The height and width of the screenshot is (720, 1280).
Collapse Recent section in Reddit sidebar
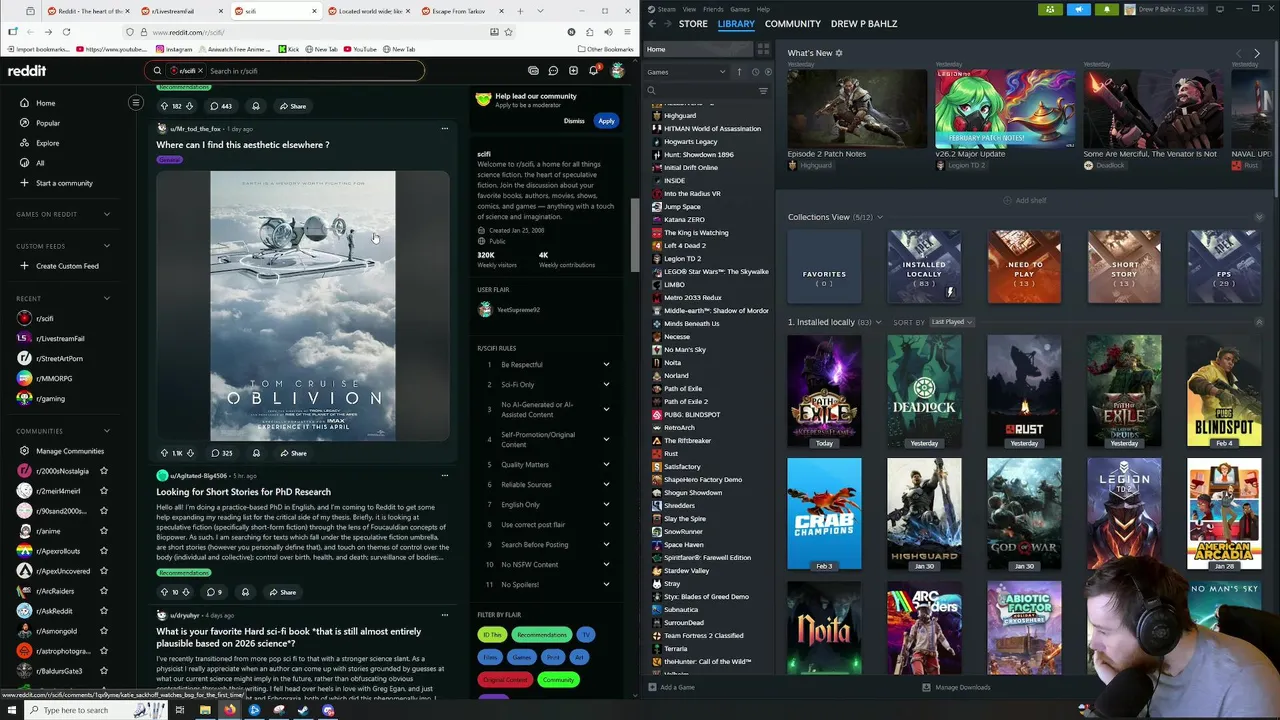pyautogui.click(x=107, y=298)
